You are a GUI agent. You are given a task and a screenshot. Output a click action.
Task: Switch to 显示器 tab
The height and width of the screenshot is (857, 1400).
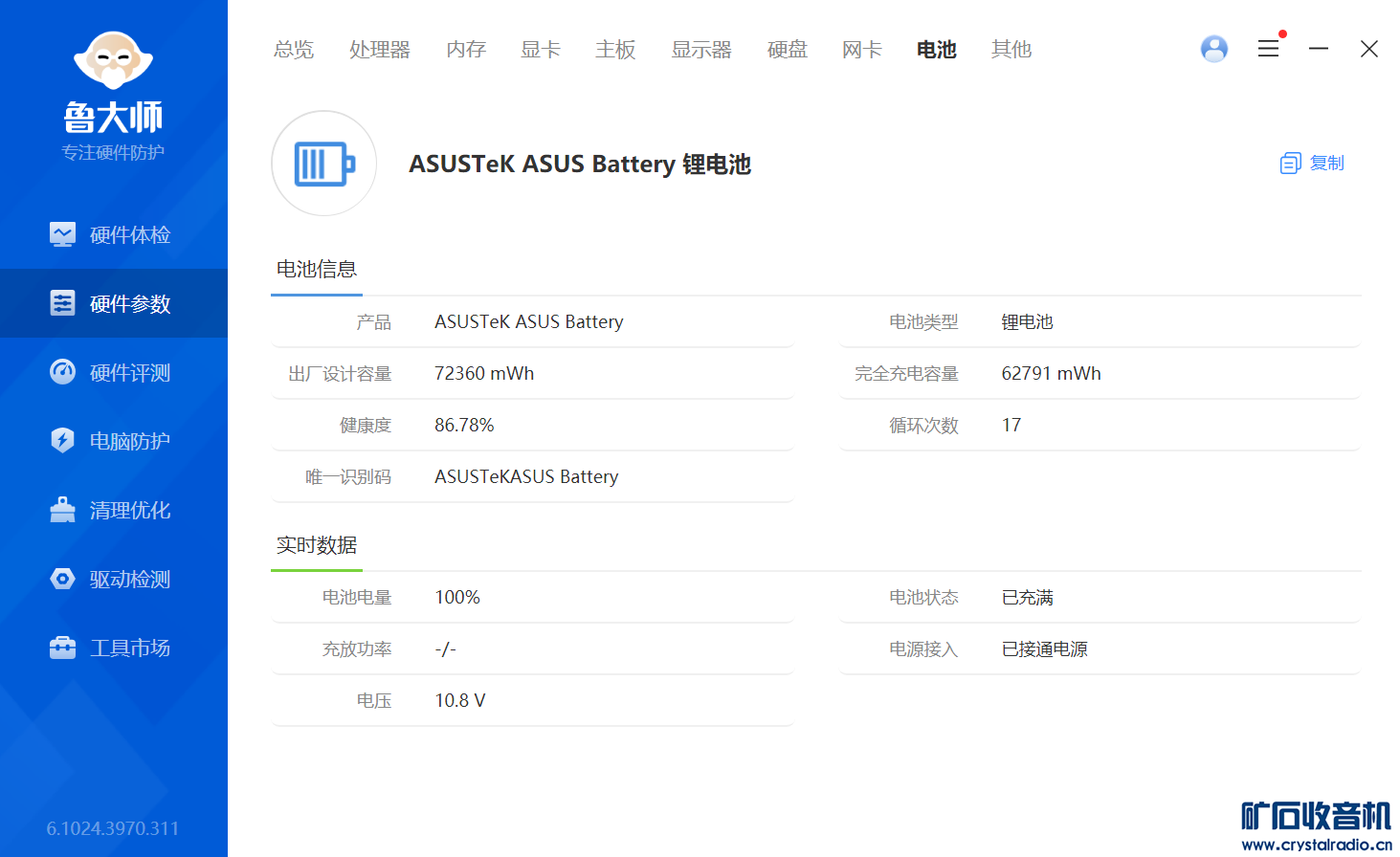click(x=700, y=50)
